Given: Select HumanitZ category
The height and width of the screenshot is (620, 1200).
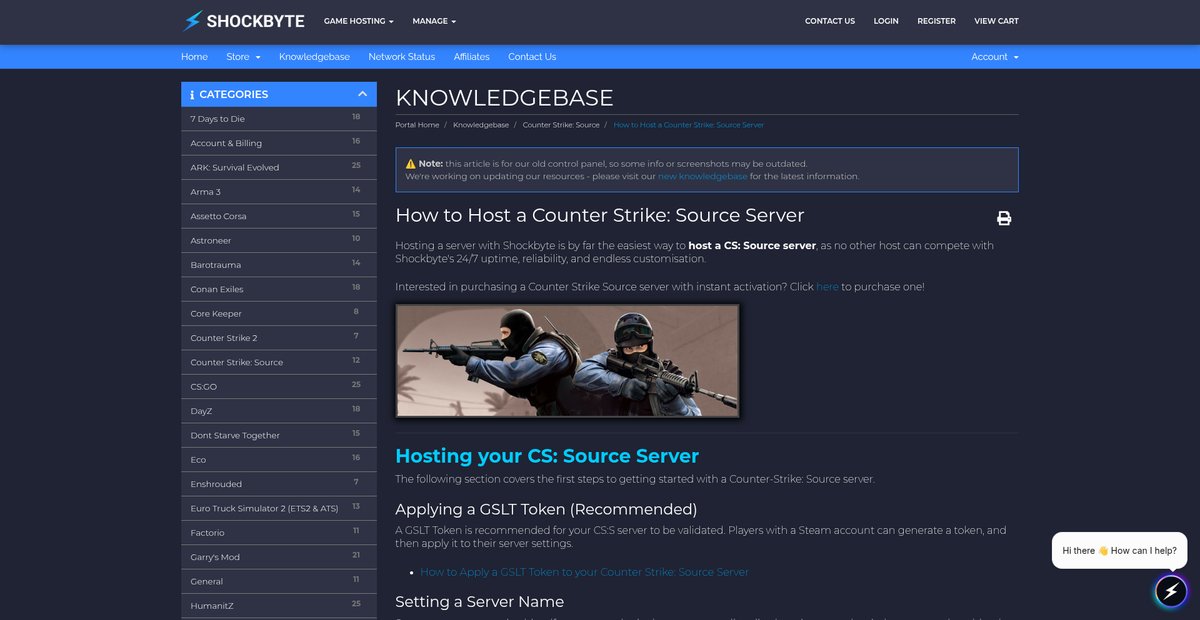Looking at the screenshot, I should point(279,605).
